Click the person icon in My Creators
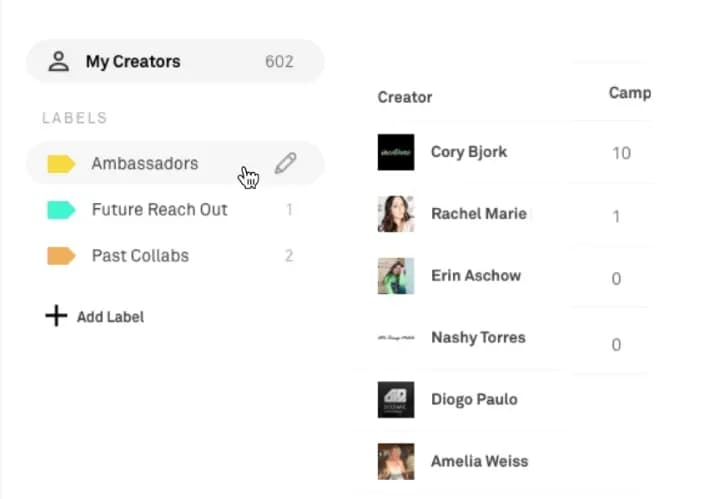The image size is (718, 499). coord(59,61)
